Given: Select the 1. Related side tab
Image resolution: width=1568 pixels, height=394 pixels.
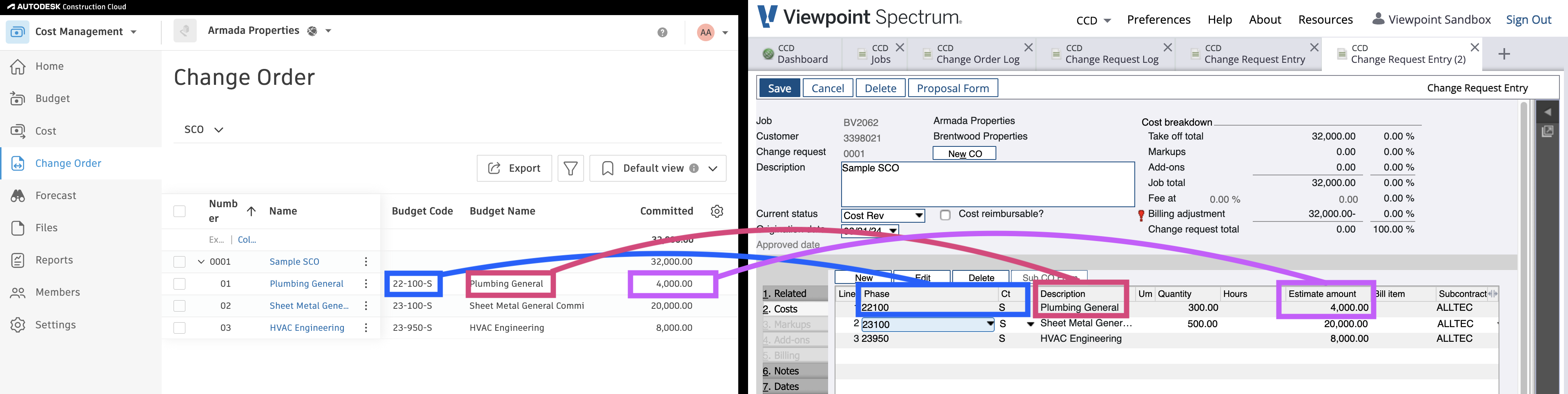Looking at the screenshot, I should tap(795, 294).
